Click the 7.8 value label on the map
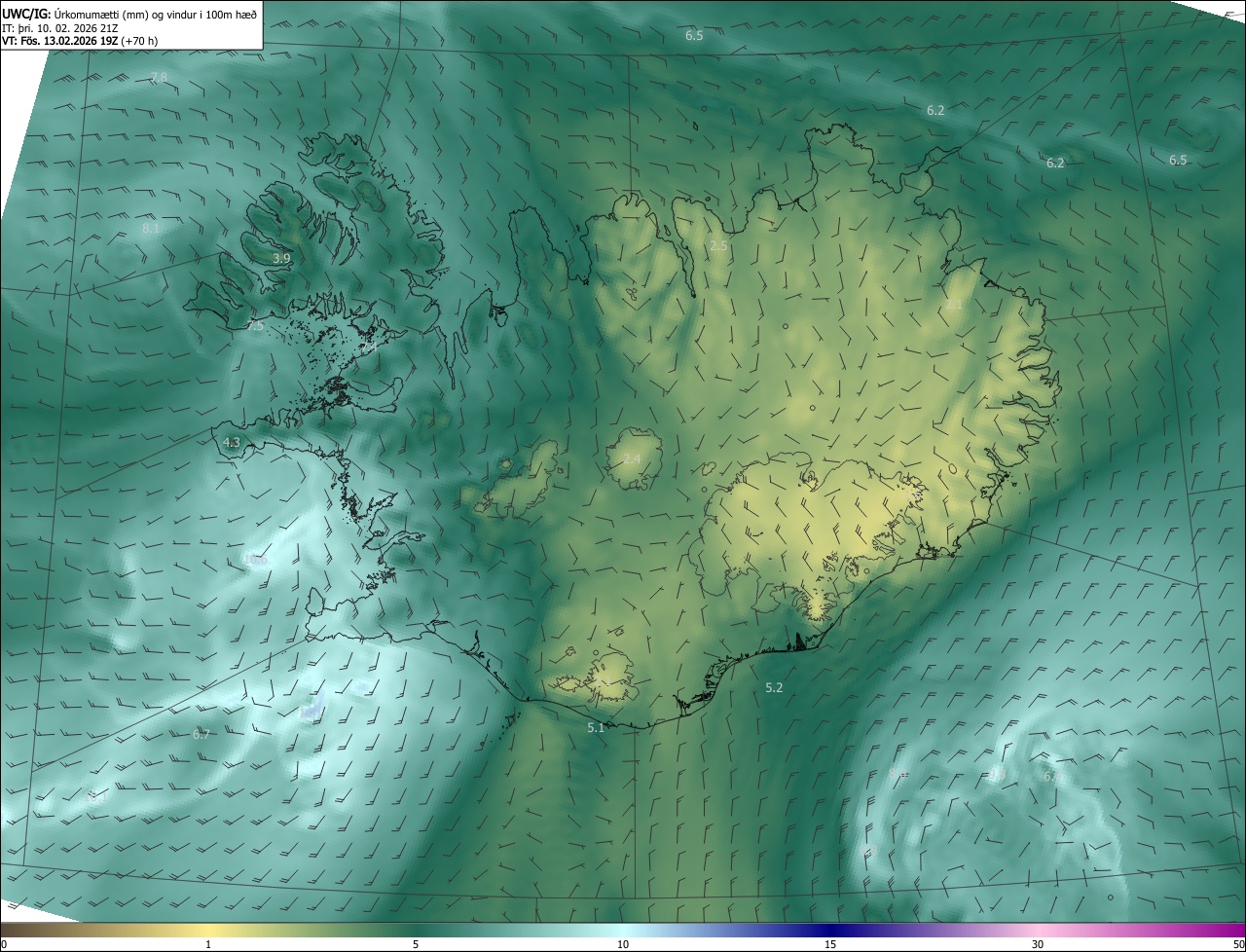 click(x=159, y=77)
